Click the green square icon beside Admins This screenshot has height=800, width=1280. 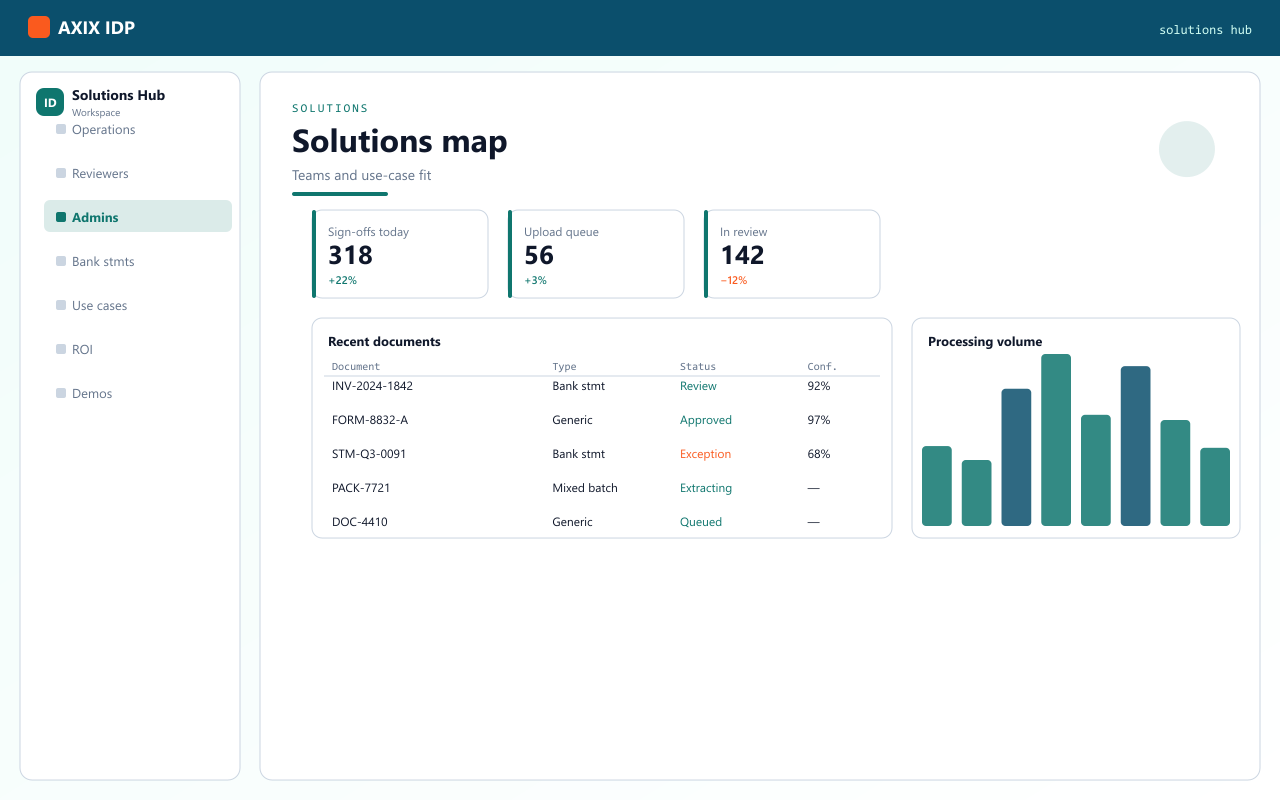(61, 217)
